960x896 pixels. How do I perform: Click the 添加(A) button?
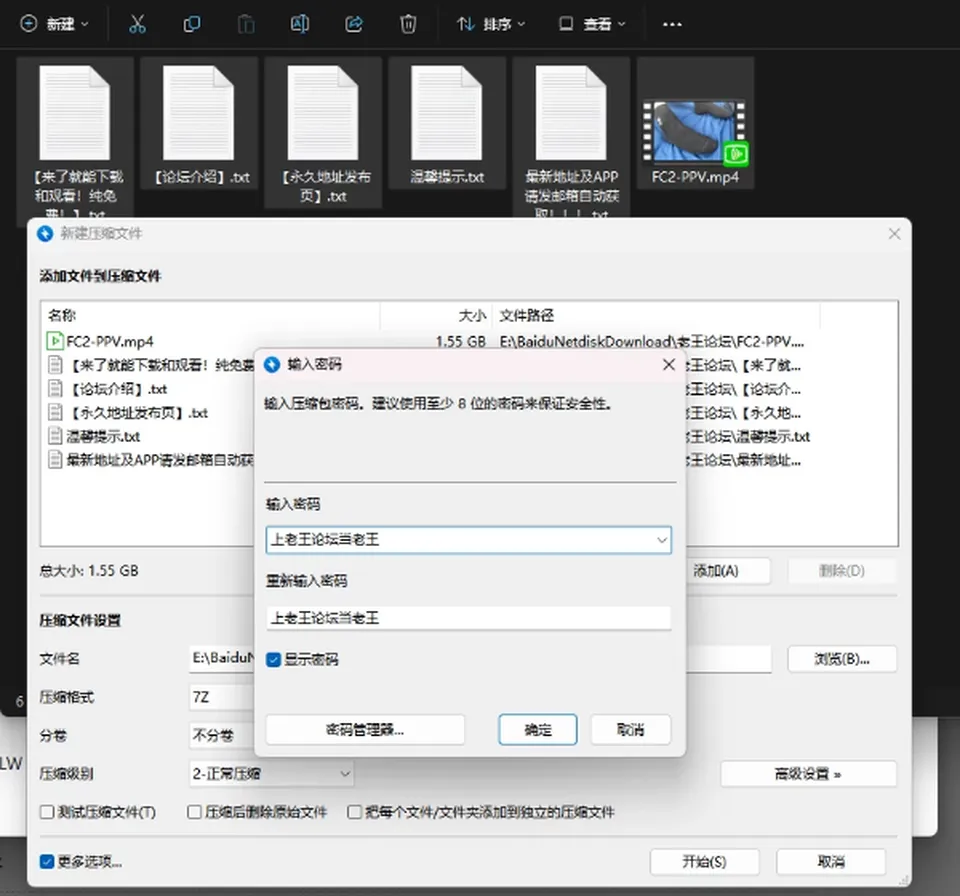coord(727,571)
